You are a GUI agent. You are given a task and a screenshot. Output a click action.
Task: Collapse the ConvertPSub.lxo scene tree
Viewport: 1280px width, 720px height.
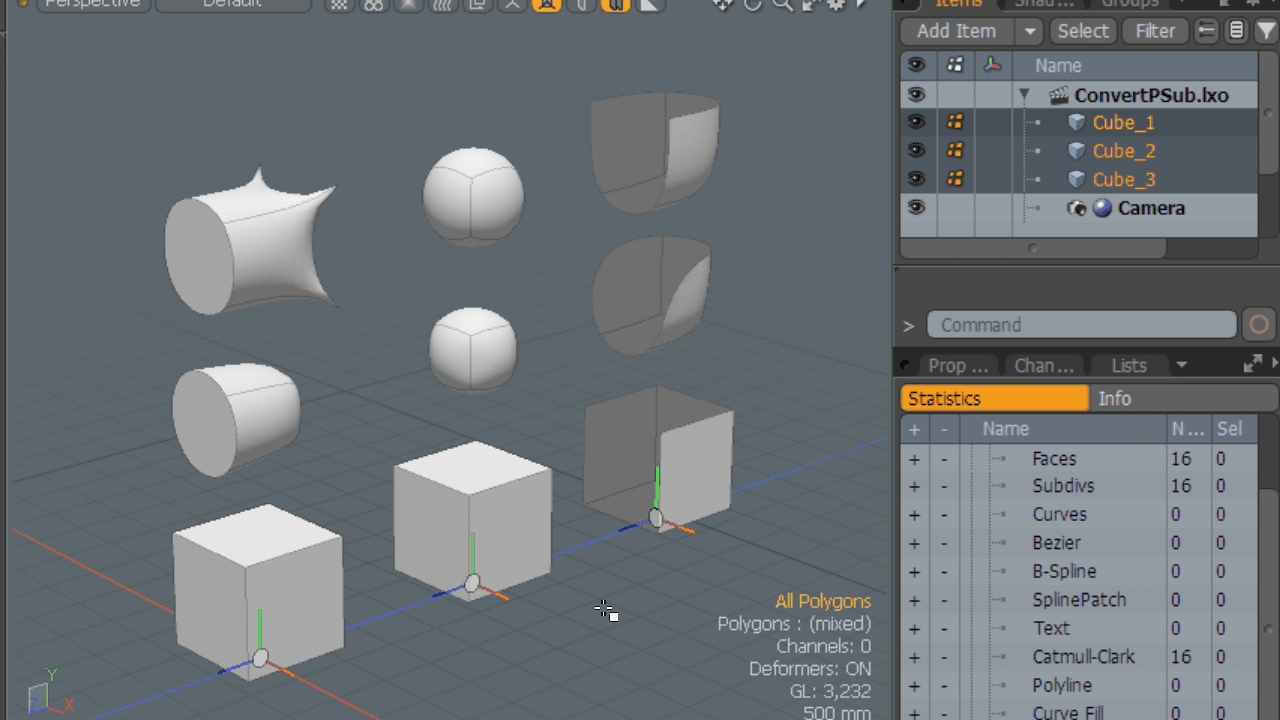pyautogui.click(x=1024, y=95)
